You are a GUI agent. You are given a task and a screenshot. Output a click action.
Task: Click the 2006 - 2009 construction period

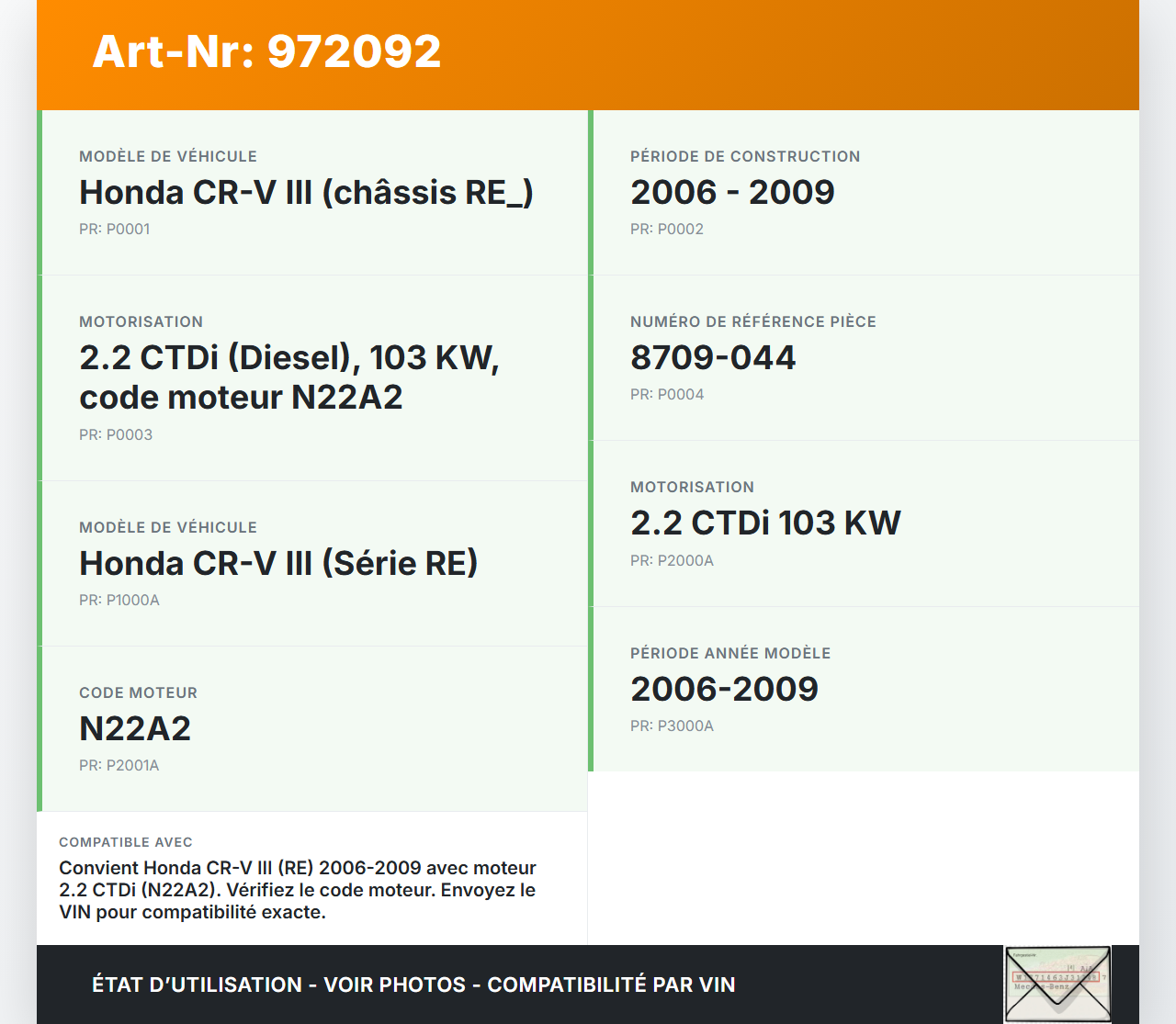click(x=732, y=193)
